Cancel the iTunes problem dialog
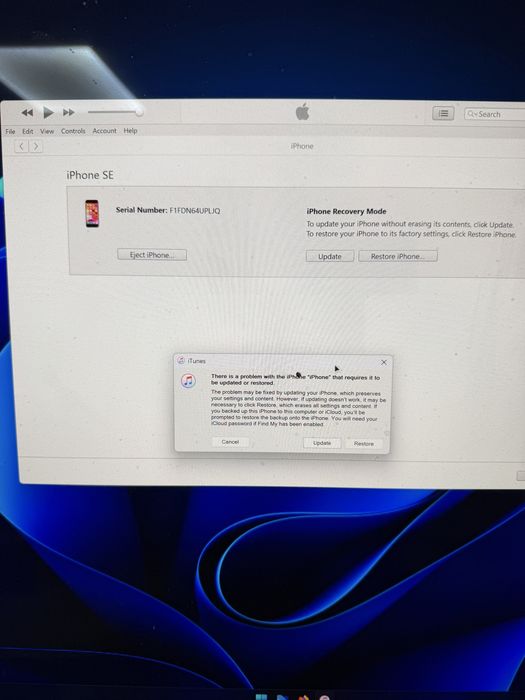The height and width of the screenshot is (700, 525). (230, 442)
